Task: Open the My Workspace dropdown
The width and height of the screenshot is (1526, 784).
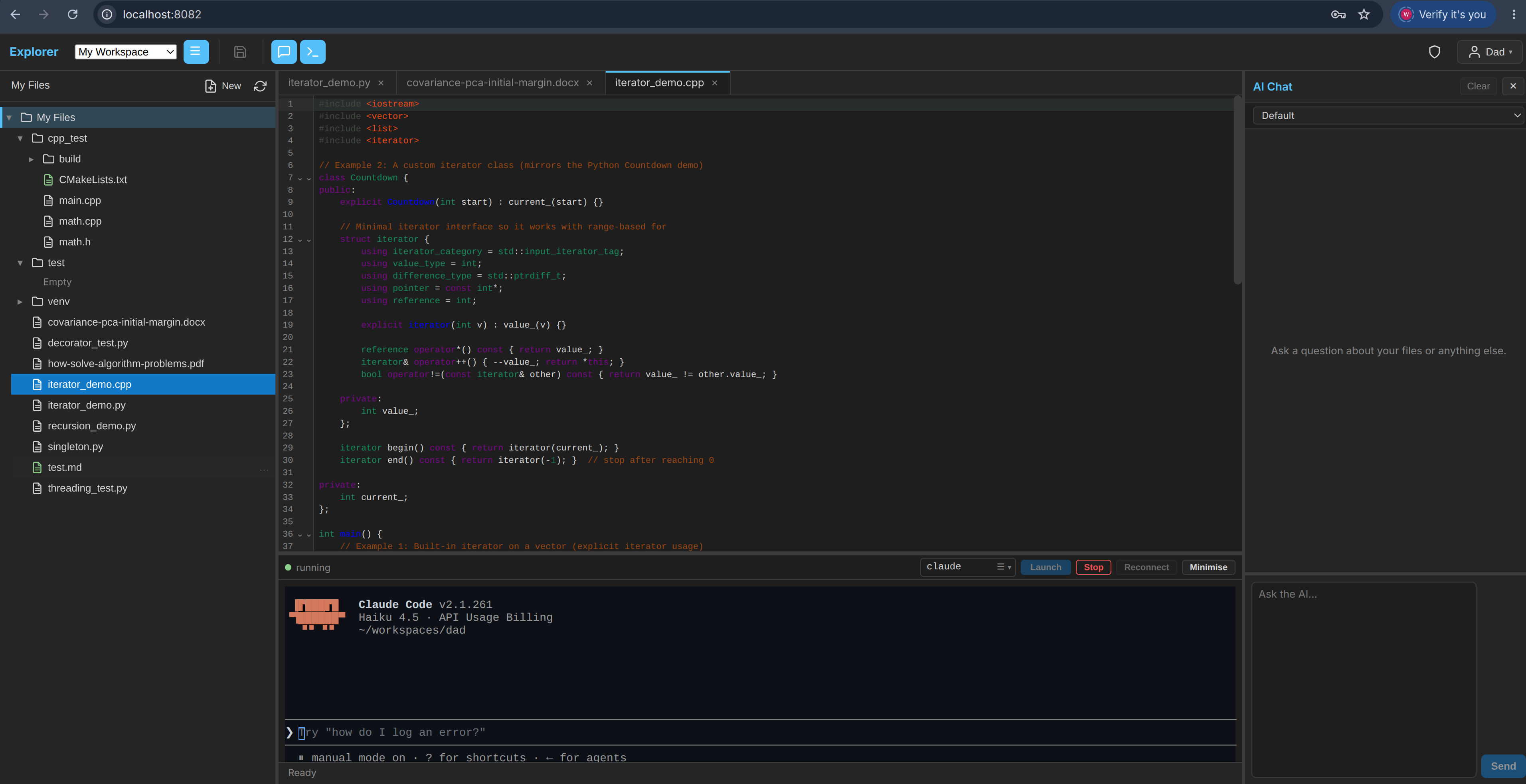Action: point(126,52)
